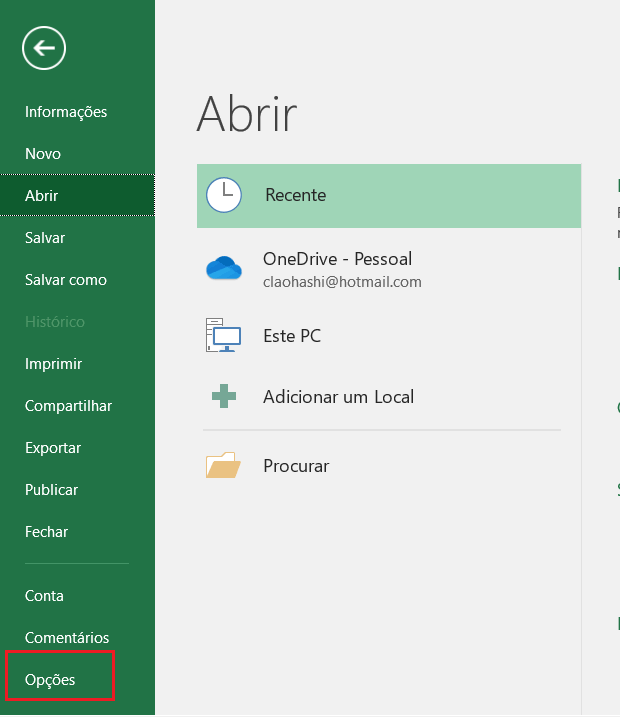Select Novo in the sidebar

(43, 154)
